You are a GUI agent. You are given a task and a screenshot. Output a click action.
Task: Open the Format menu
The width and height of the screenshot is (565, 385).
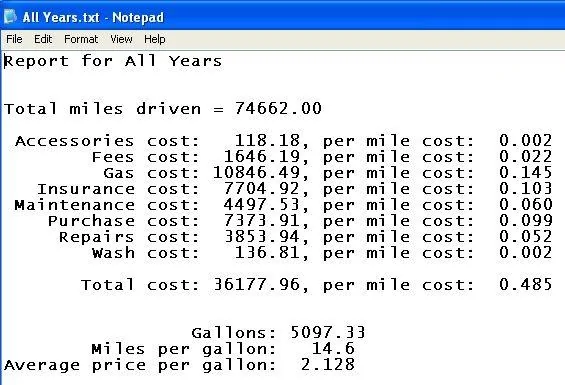tap(81, 39)
